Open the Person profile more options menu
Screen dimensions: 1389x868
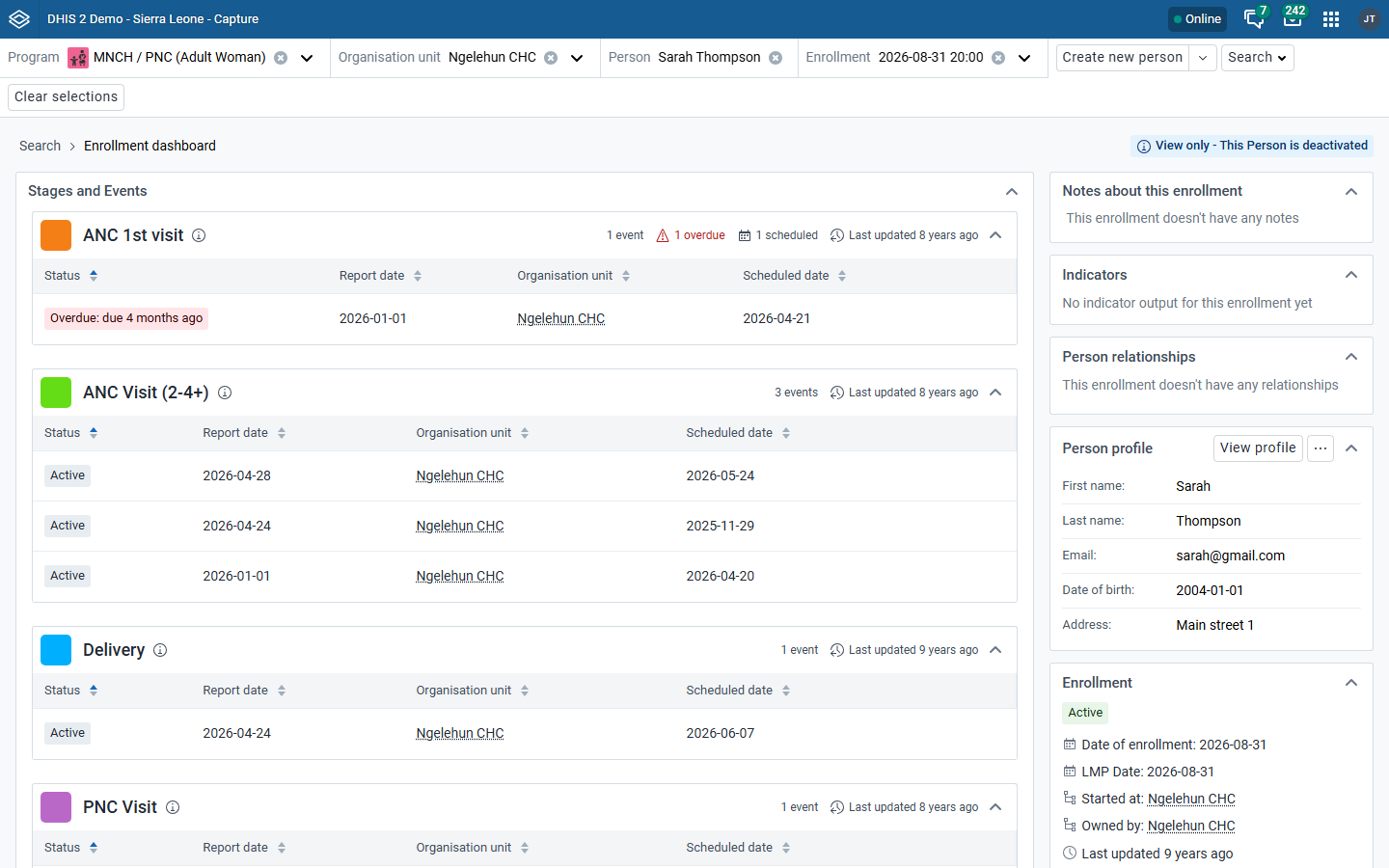point(1321,448)
